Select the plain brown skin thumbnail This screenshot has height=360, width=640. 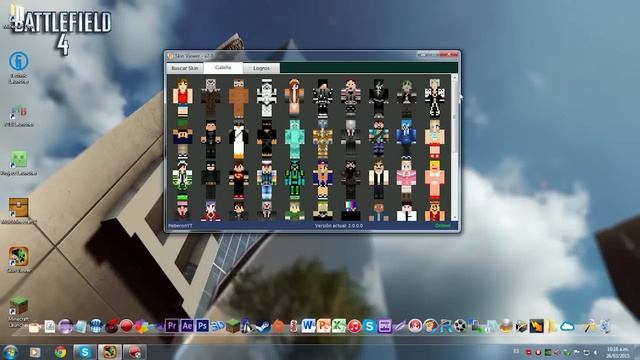(238, 98)
